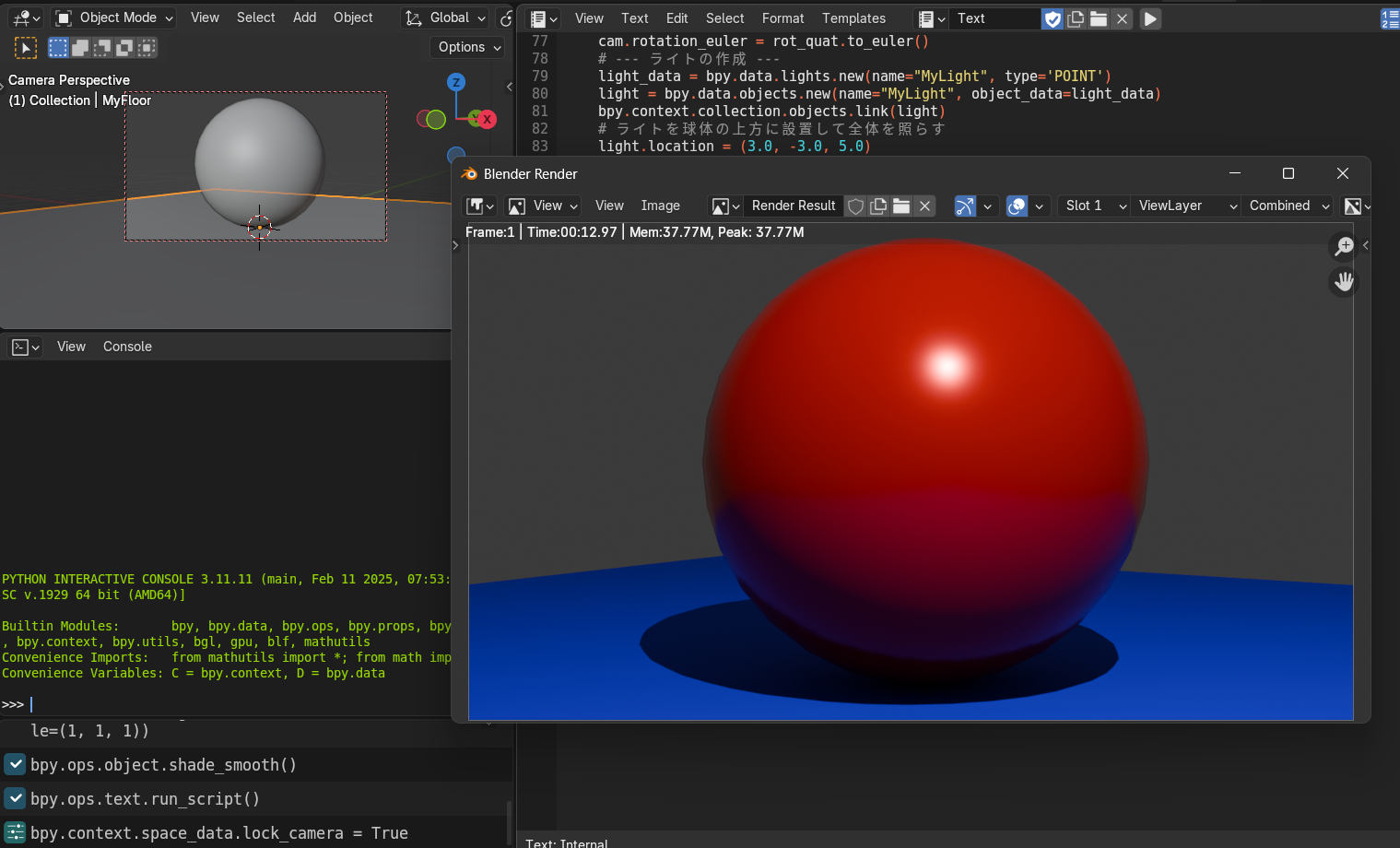Open image editor View mode dropdown

[544, 206]
